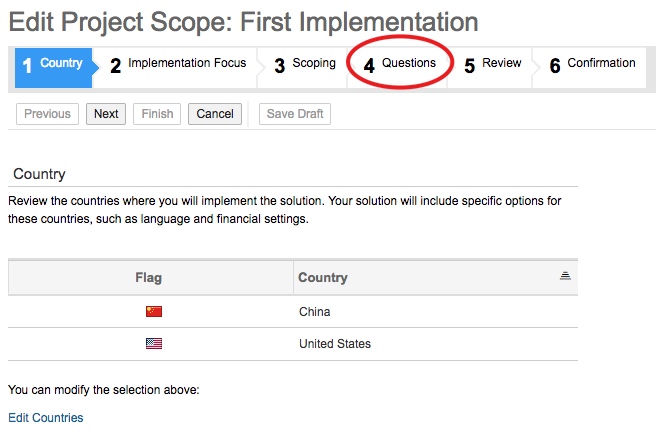
Task: Cancel the project scope edit
Action: (x=215, y=114)
